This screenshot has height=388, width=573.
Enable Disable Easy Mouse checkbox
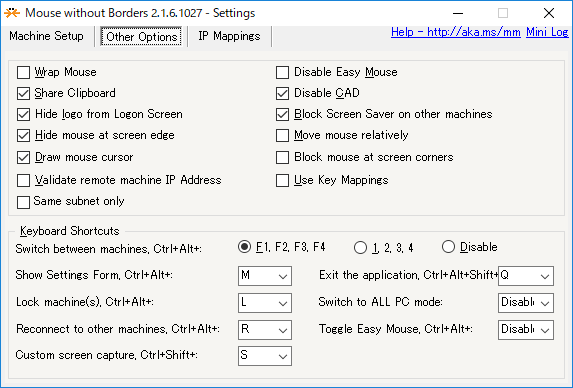pos(282,72)
